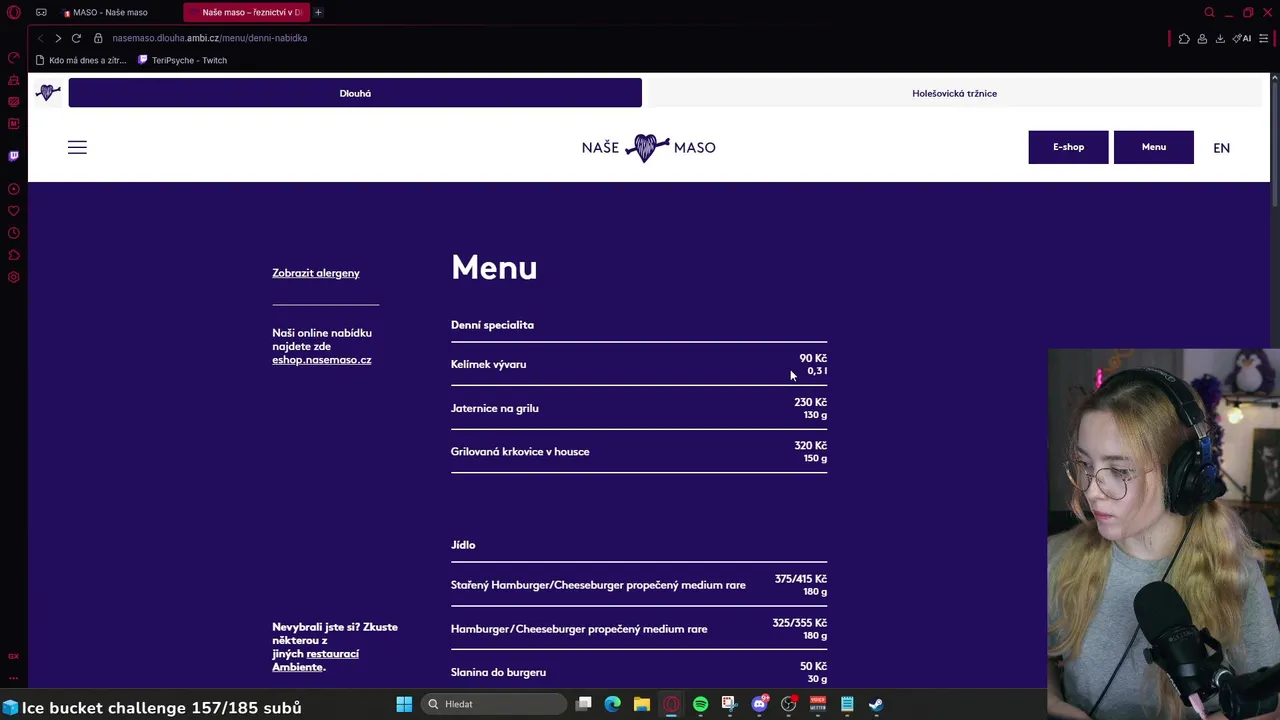Click the '230 Kč' price for Jaternice
This screenshot has width=1280, height=720.
[810, 402]
